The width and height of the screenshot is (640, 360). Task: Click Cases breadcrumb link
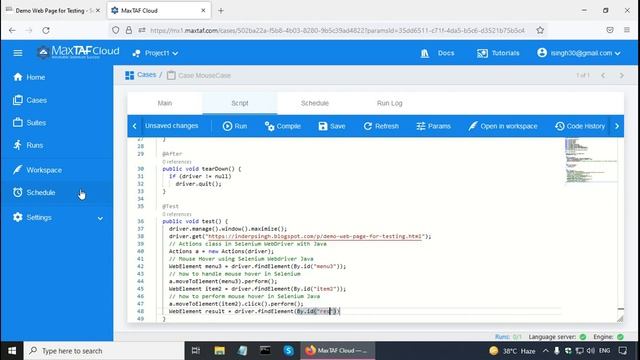point(147,75)
